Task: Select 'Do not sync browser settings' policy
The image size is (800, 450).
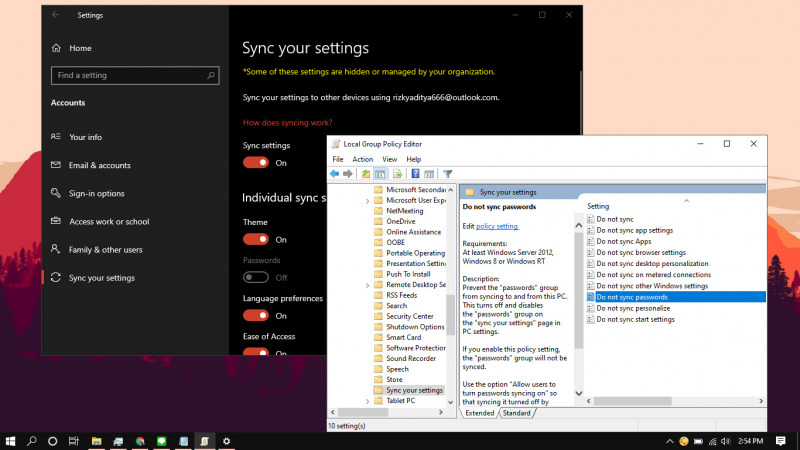Action: pos(641,253)
